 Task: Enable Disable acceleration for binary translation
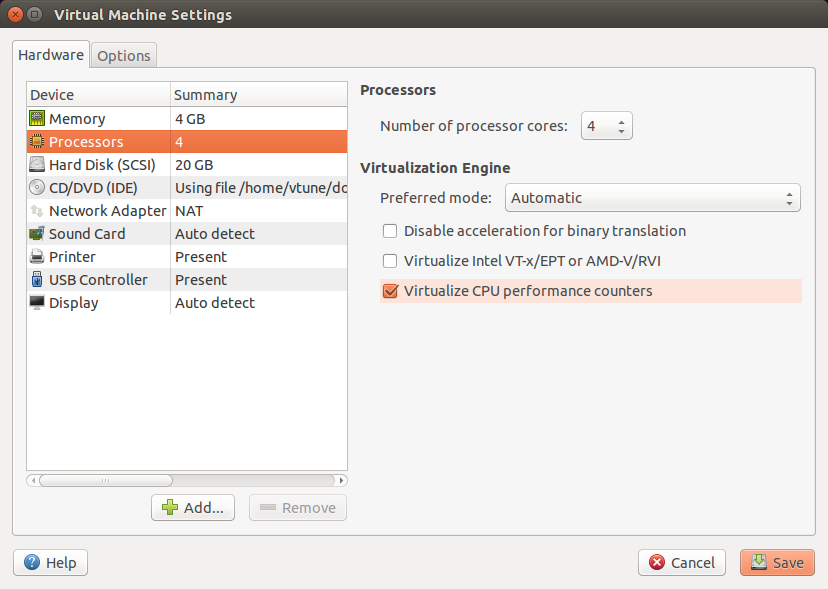pyautogui.click(x=390, y=231)
